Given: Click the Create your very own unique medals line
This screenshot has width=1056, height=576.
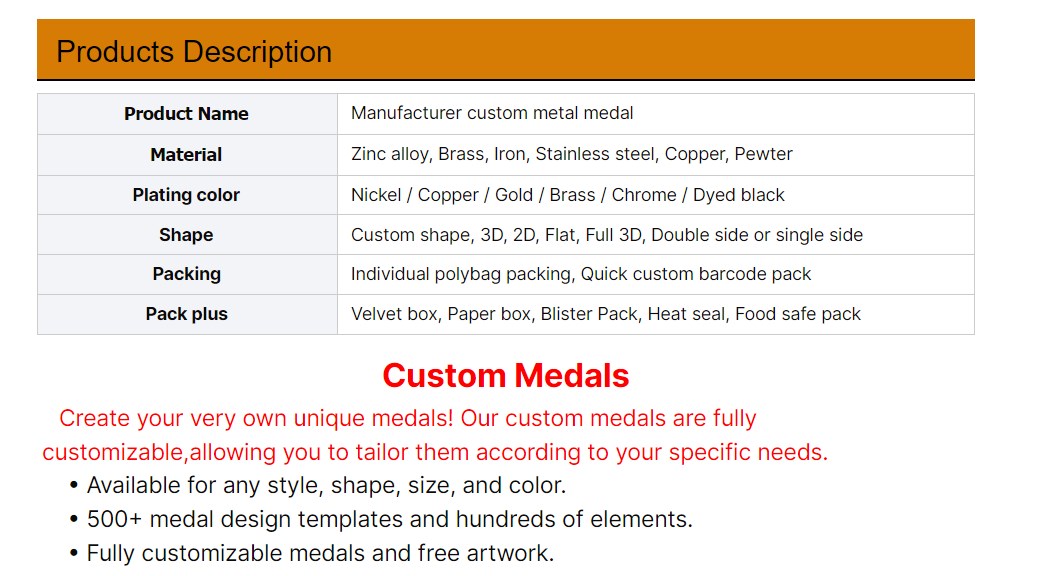Looking at the screenshot, I should click(x=407, y=418).
